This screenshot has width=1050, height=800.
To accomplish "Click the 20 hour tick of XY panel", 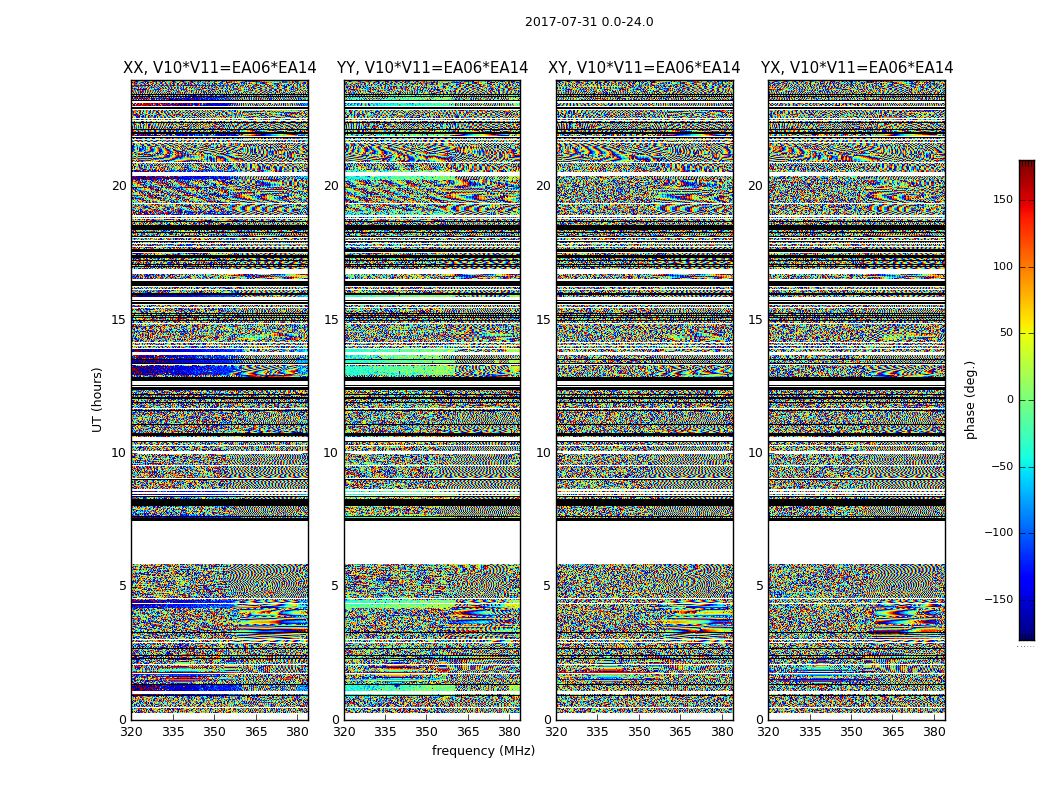I will coord(543,186).
